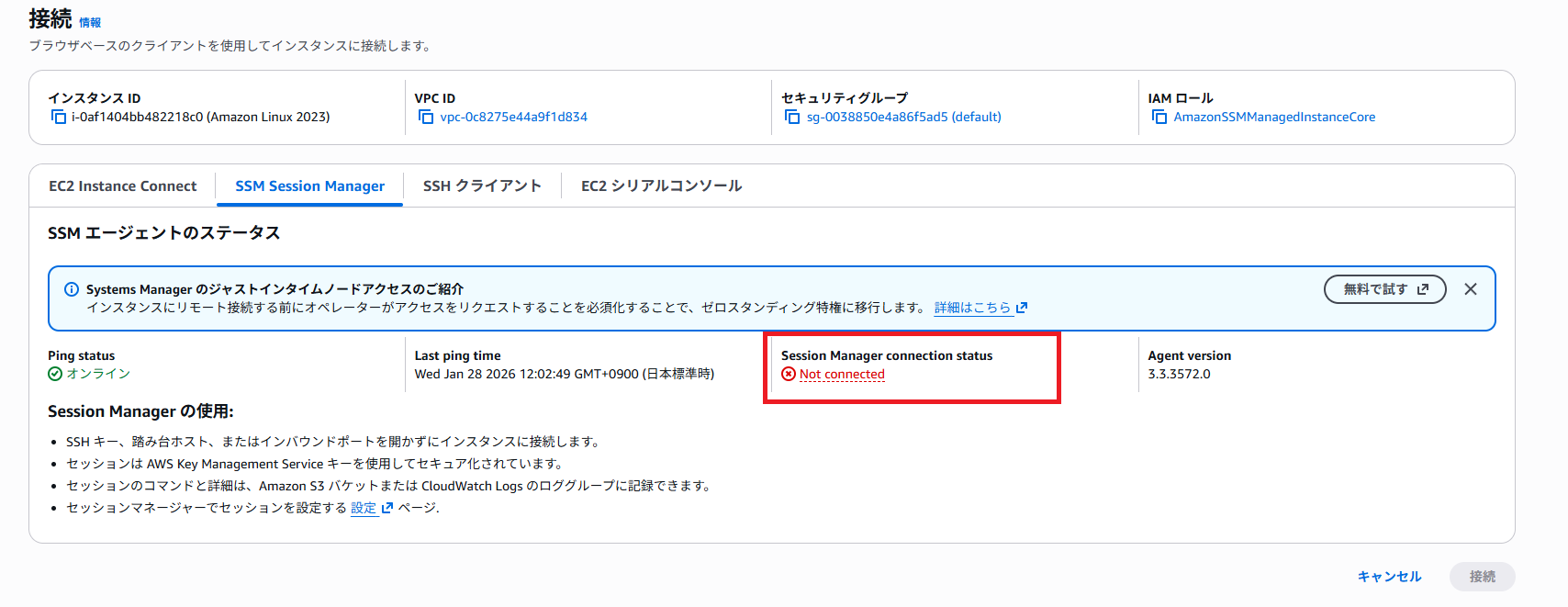Image resolution: width=1568 pixels, height=607 pixels.
Task: Copy the VPC ID with copy icon
Action: (426, 117)
